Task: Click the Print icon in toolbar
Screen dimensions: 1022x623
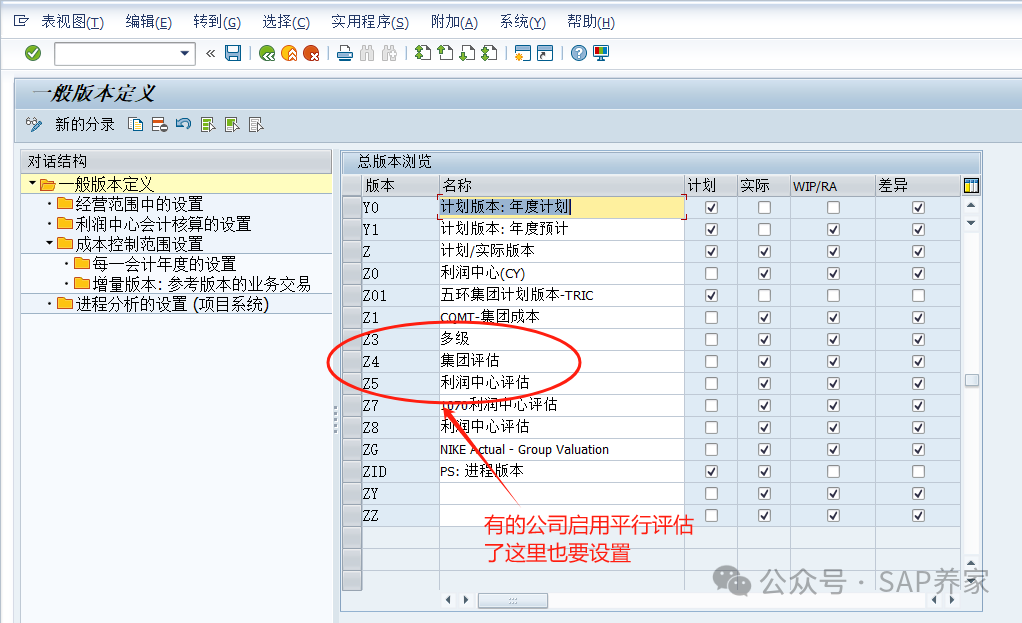Action: [x=345, y=53]
